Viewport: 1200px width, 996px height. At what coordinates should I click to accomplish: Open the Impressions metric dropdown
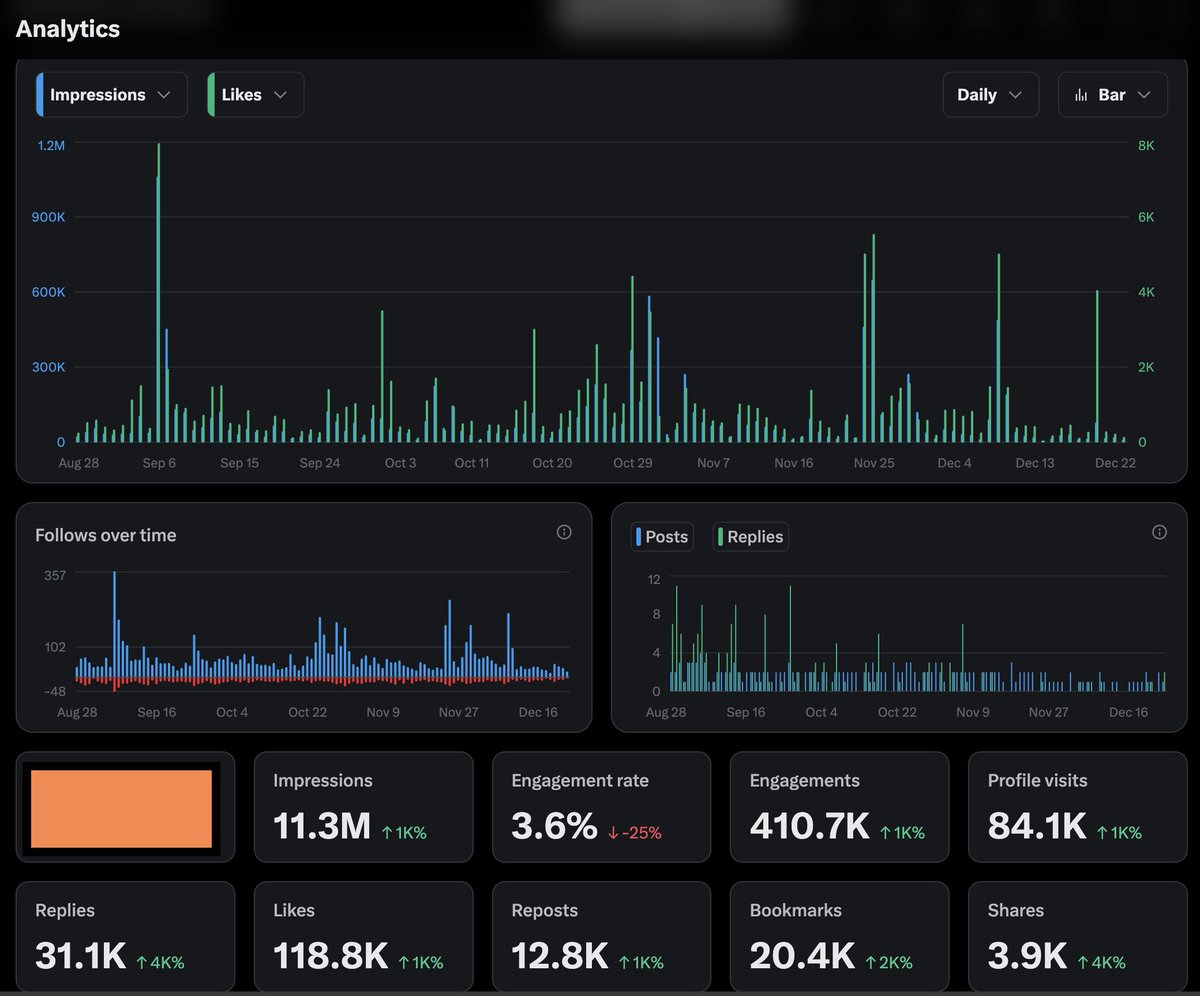[x=111, y=95]
